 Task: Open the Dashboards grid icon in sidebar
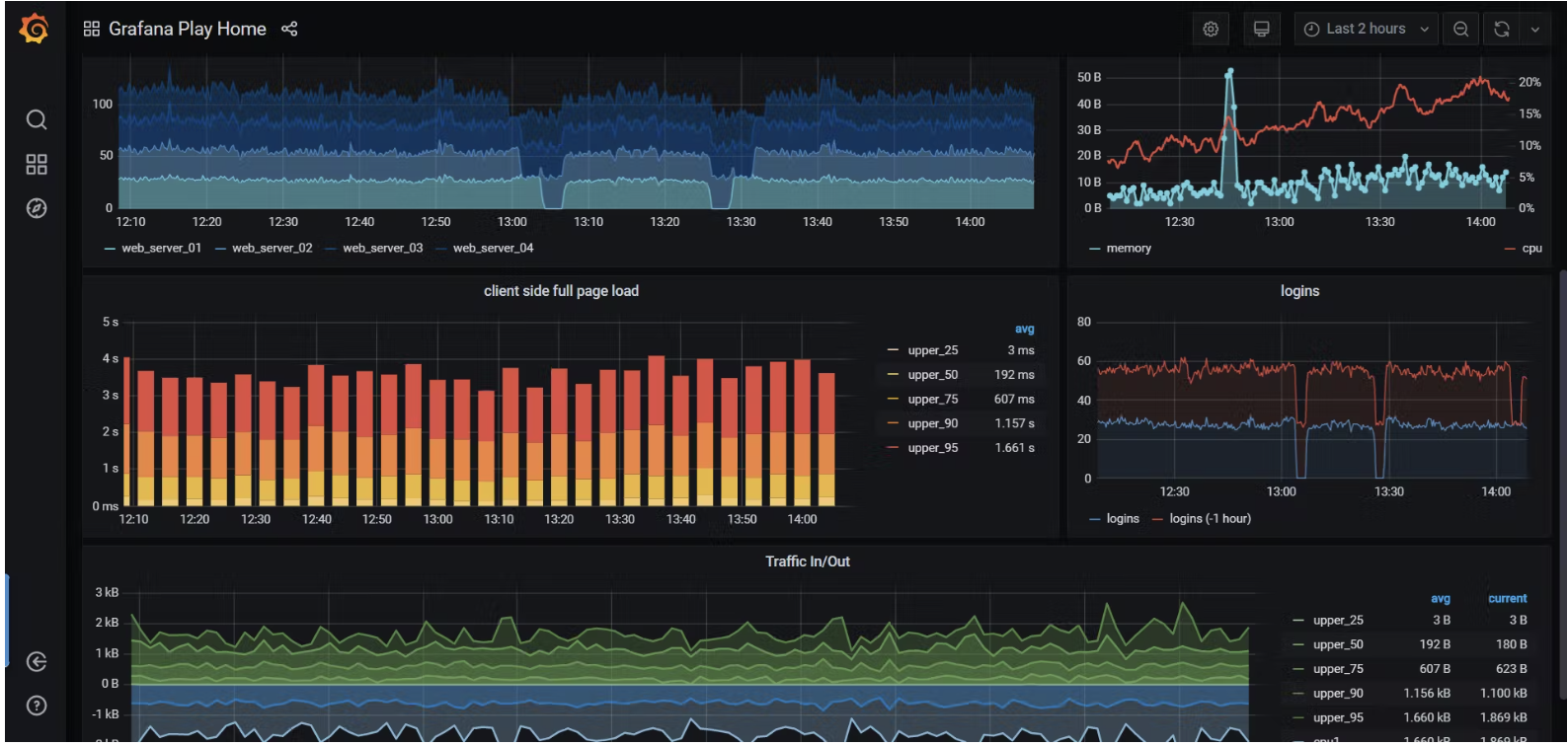(37, 164)
